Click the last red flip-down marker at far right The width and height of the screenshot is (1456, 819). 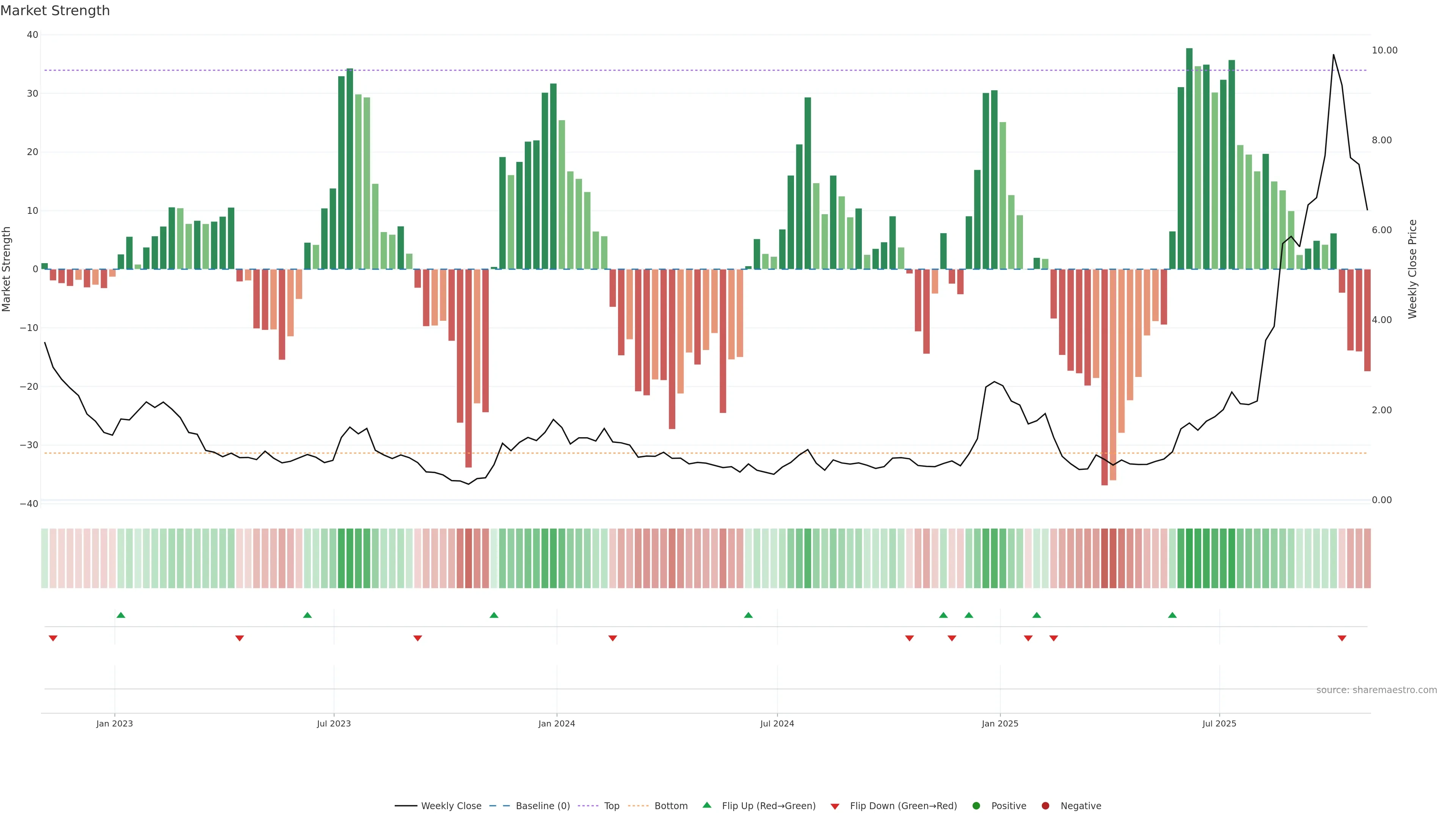(1342, 638)
